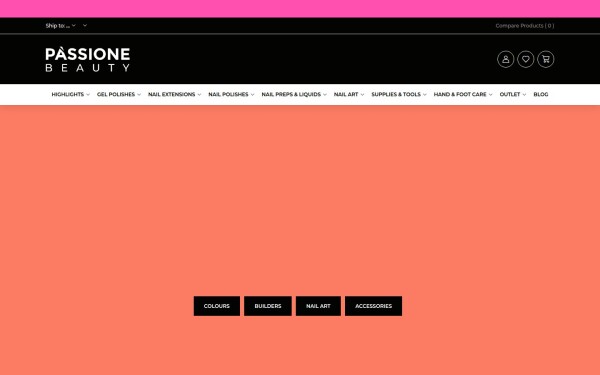Click the Accessories button
The width and height of the screenshot is (600, 375).
click(373, 306)
